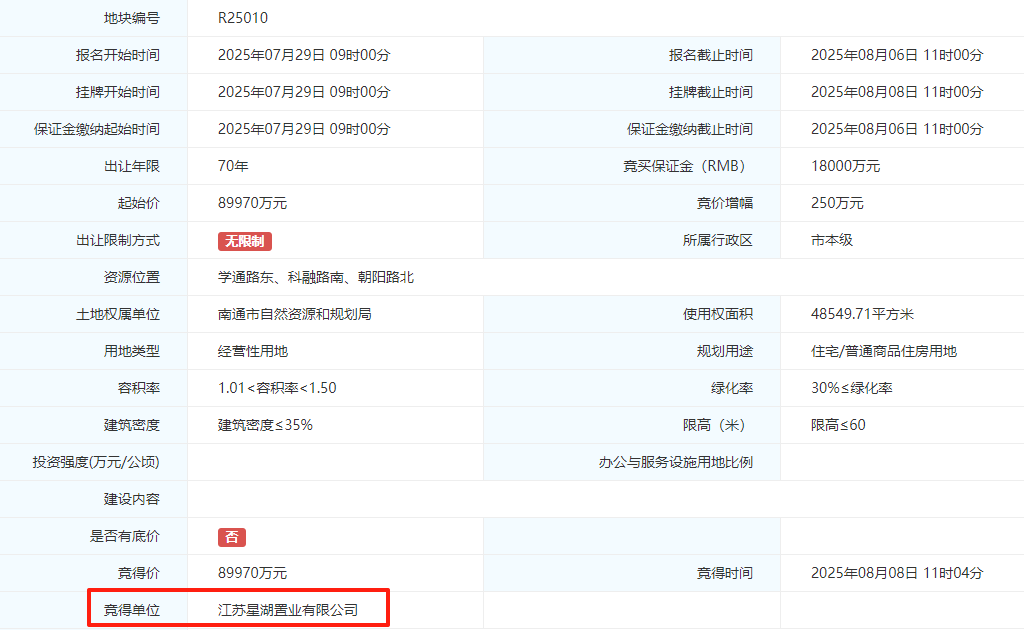
Task: Click the 竞得时间 label
Action: (x=725, y=573)
